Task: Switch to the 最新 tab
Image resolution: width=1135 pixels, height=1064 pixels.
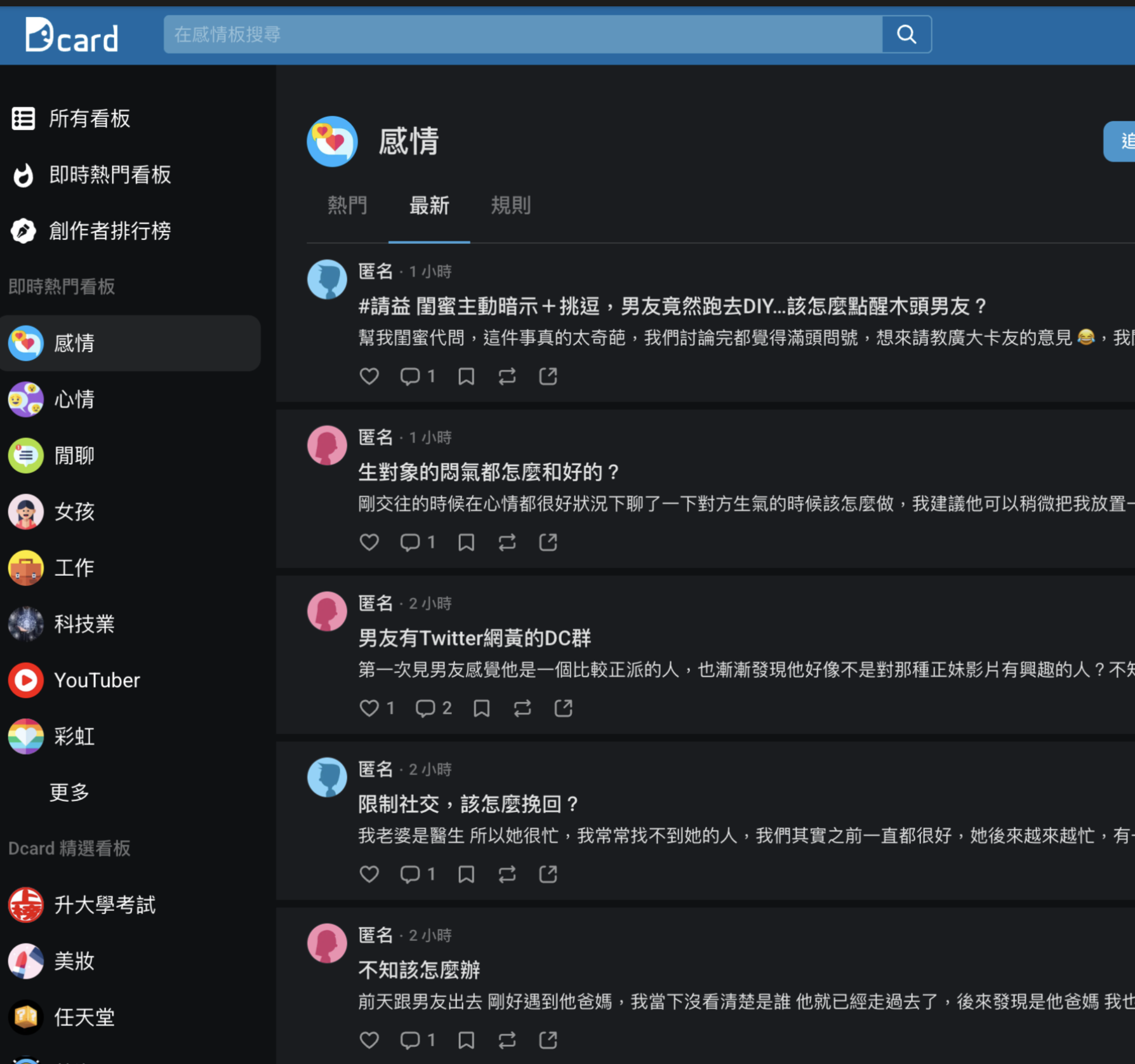Action: point(429,206)
